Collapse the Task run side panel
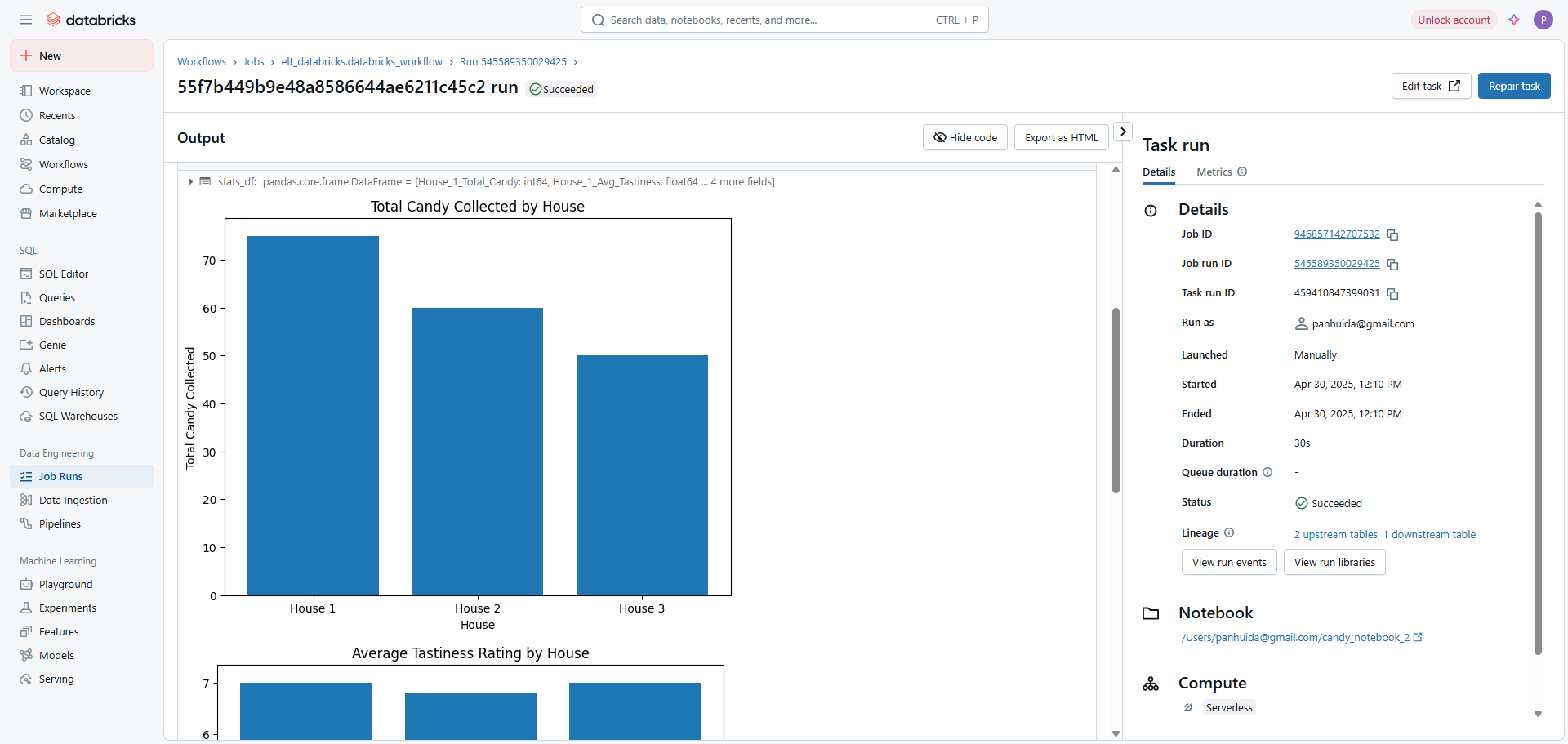The height and width of the screenshot is (744, 1568). pos(1123,131)
